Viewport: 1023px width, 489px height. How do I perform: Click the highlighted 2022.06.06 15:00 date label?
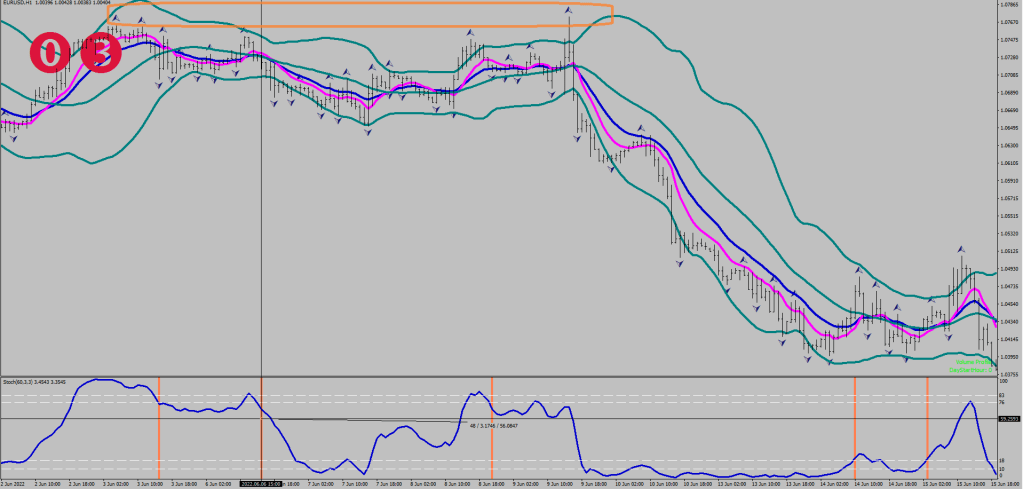point(262,483)
